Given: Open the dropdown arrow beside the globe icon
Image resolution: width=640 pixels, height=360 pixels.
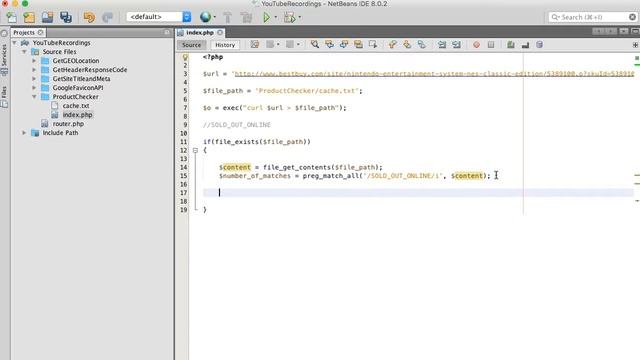Looking at the screenshot, I should [x=215, y=17].
